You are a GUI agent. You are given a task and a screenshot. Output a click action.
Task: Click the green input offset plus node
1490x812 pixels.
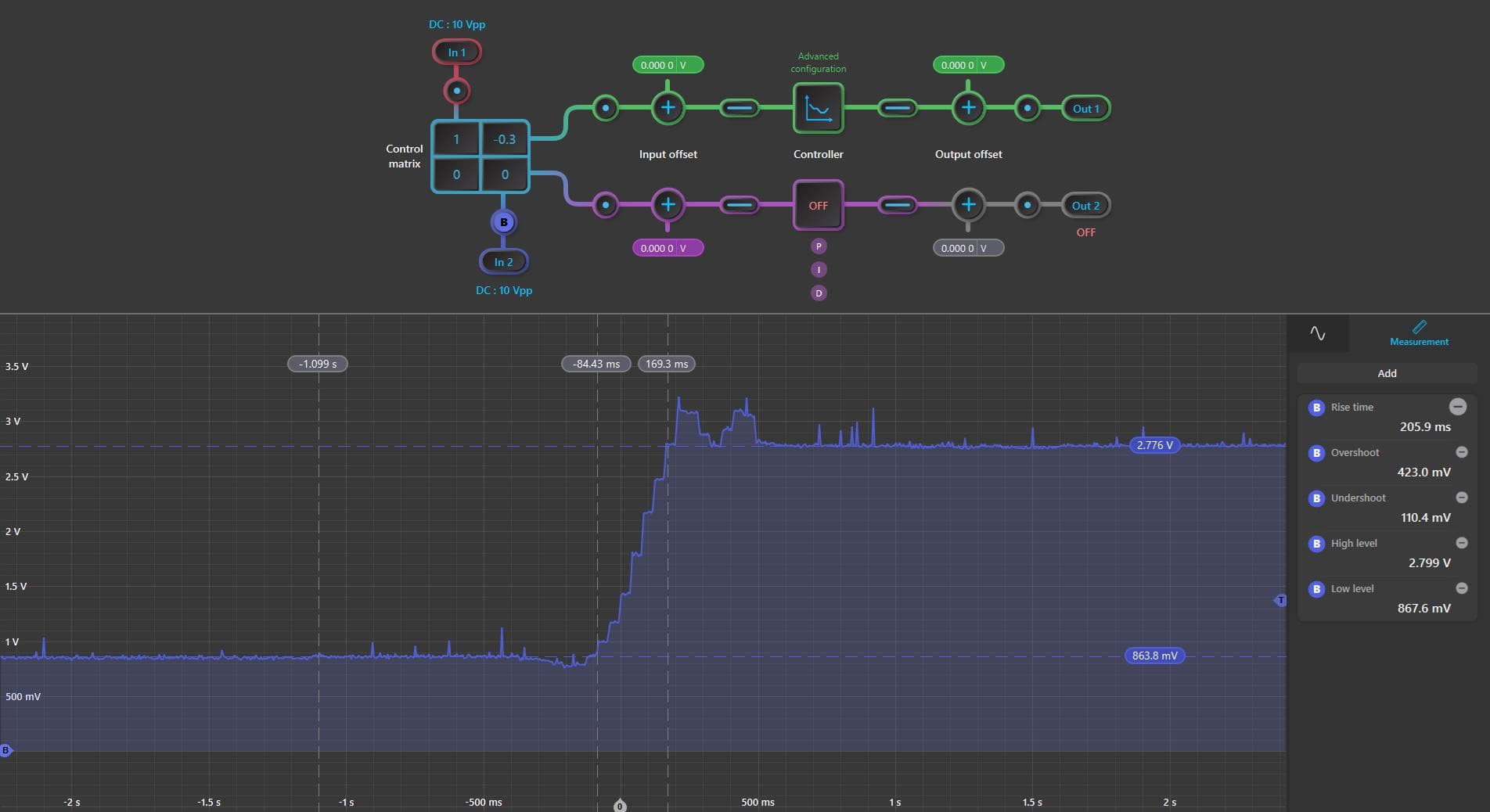click(668, 108)
